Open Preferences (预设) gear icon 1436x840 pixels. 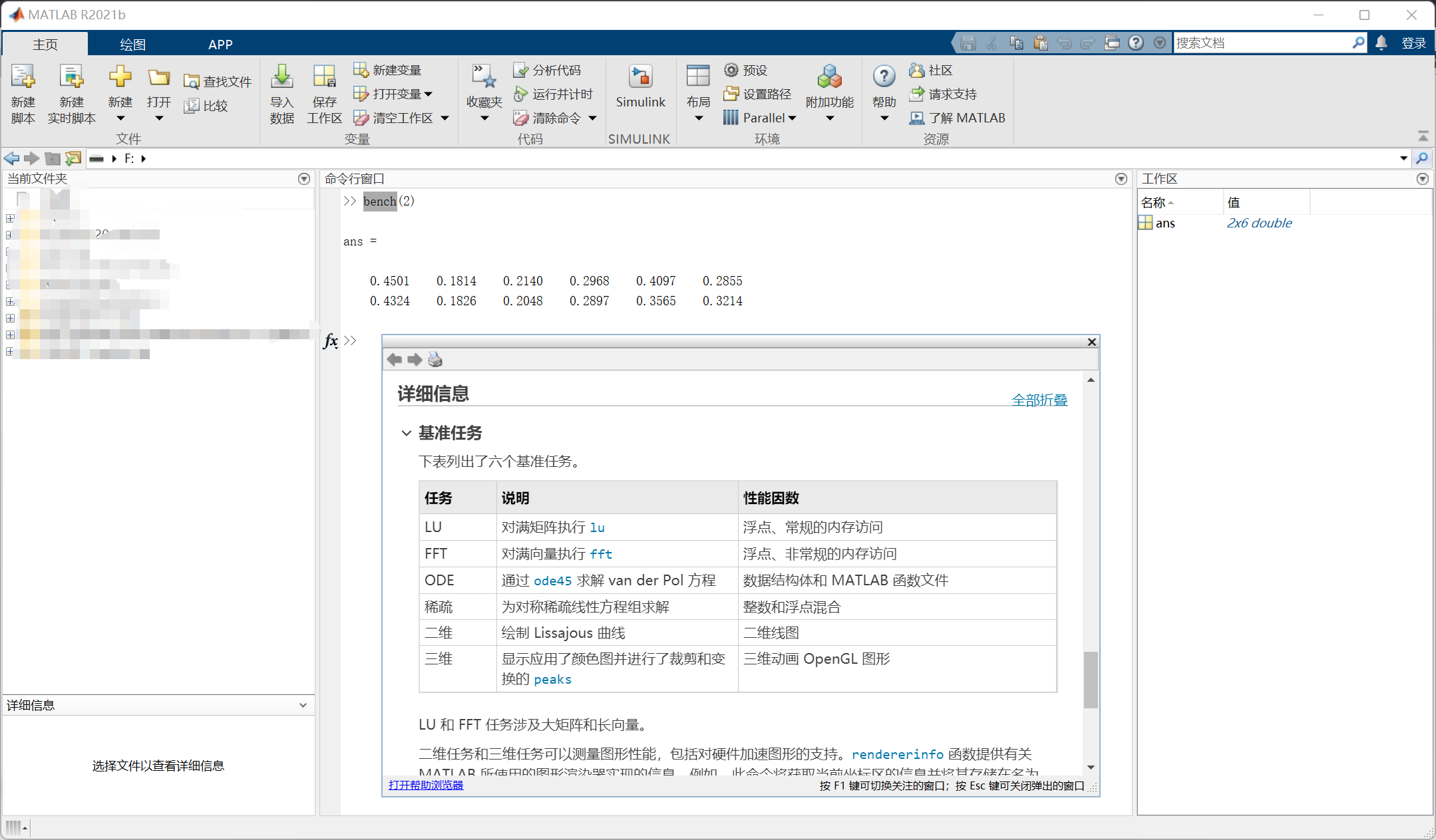[x=731, y=70]
